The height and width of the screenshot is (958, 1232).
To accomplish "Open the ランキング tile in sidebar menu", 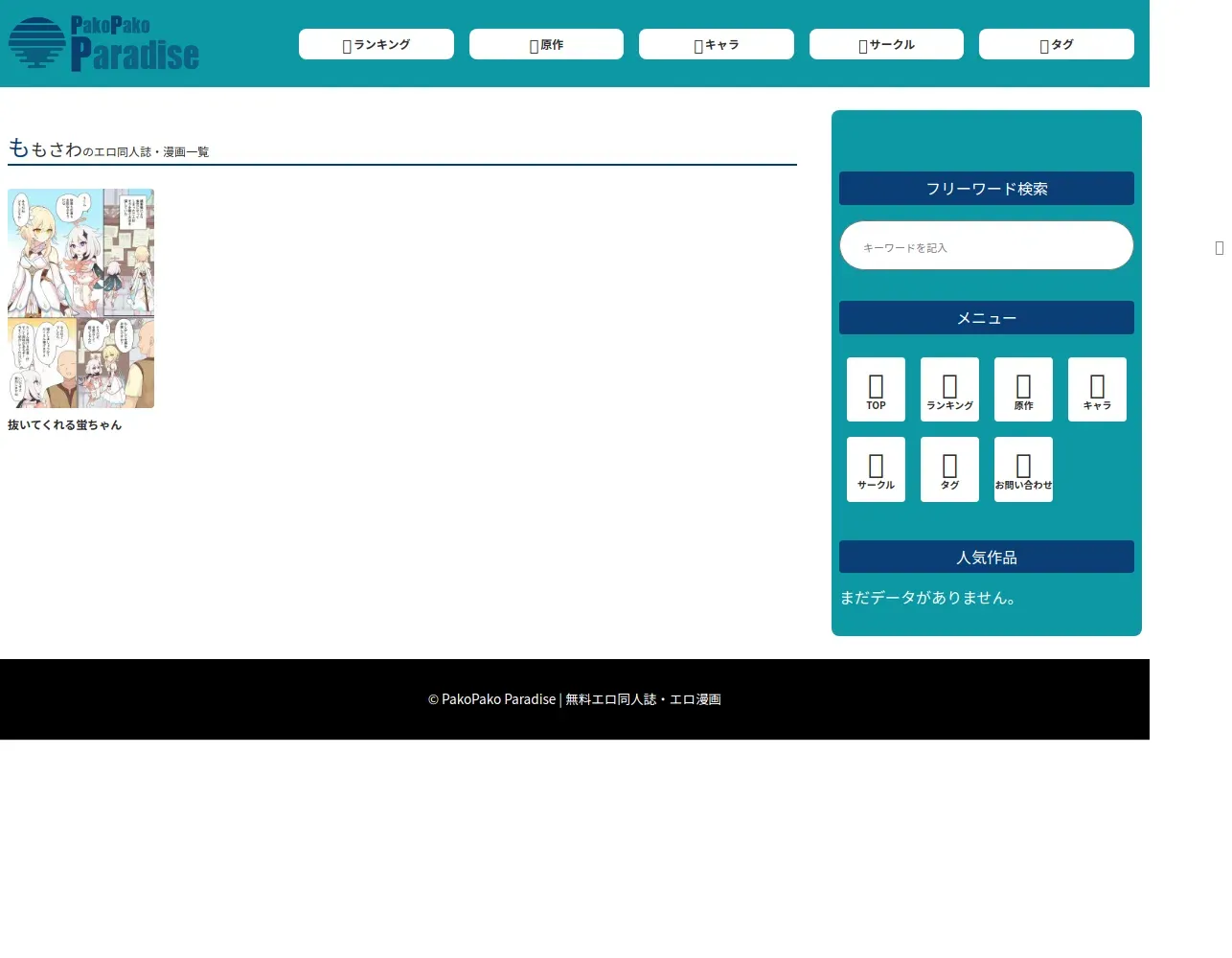I will (x=949, y=390).
